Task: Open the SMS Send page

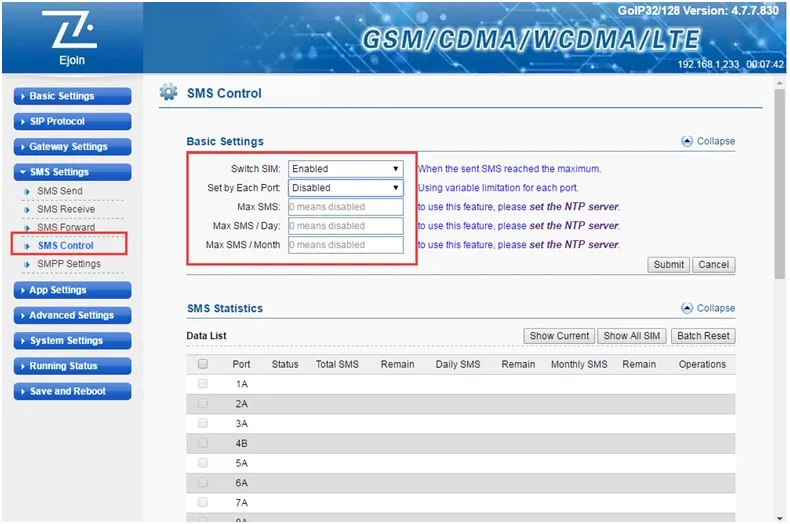Action: coord(60,191)
